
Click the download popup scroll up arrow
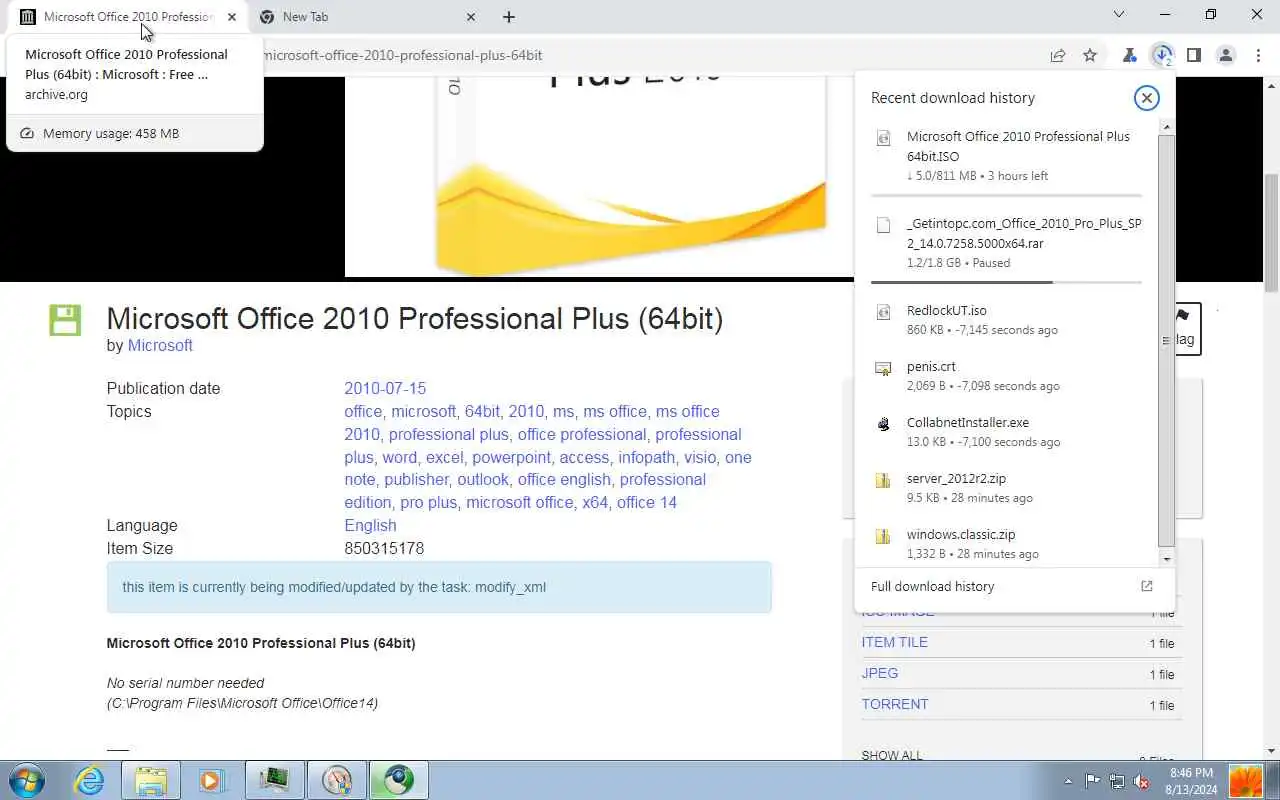1166,127
